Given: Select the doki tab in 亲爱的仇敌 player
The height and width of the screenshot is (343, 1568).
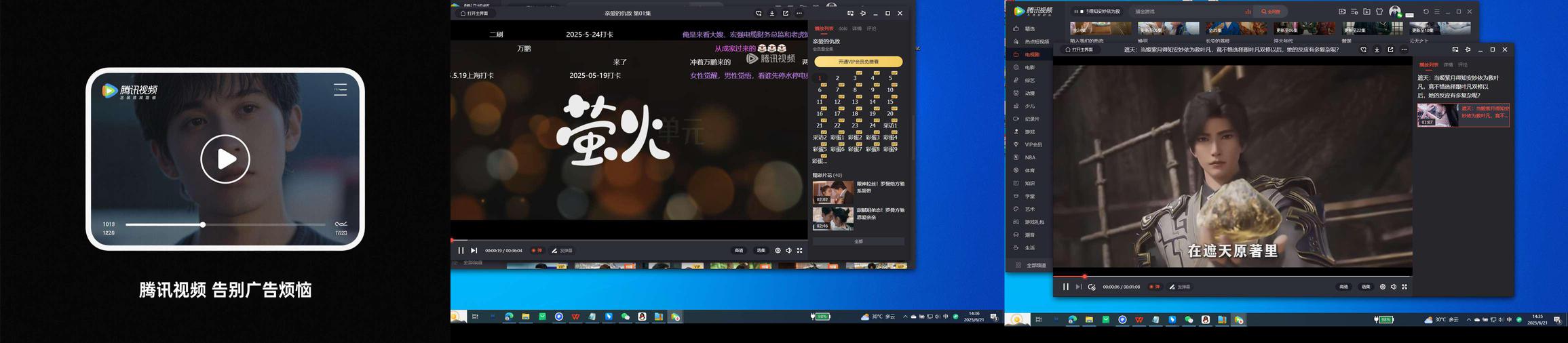Looking at the screenshot, I should point(843,28).
